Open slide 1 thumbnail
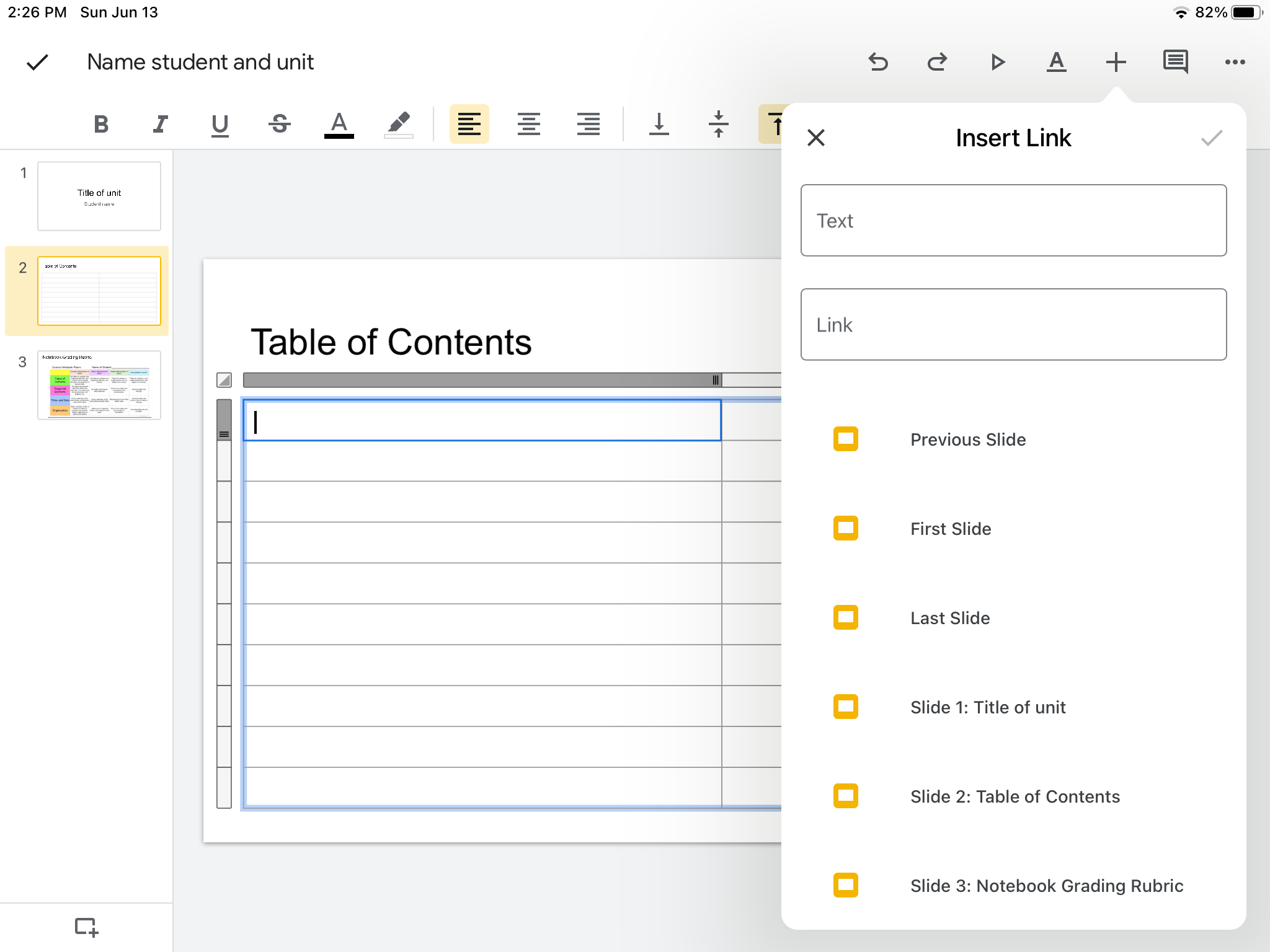Image resolution: width=1270 pixels, height=952 pixels. pos(99,196)
